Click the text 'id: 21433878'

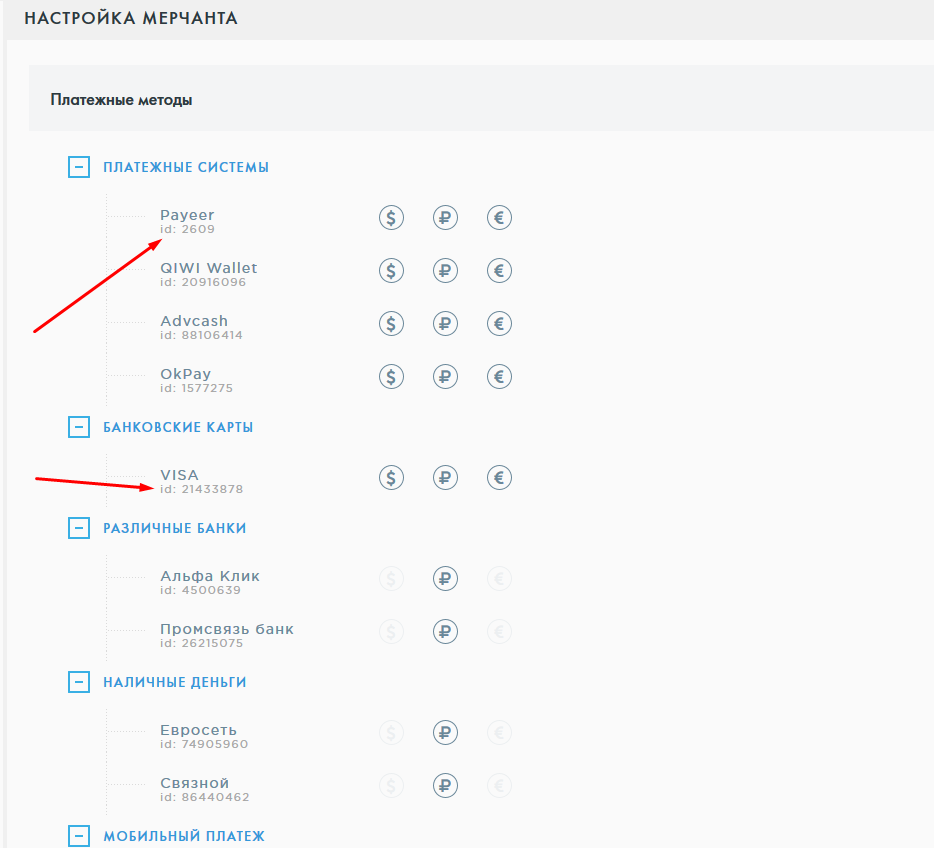[201, 489]
